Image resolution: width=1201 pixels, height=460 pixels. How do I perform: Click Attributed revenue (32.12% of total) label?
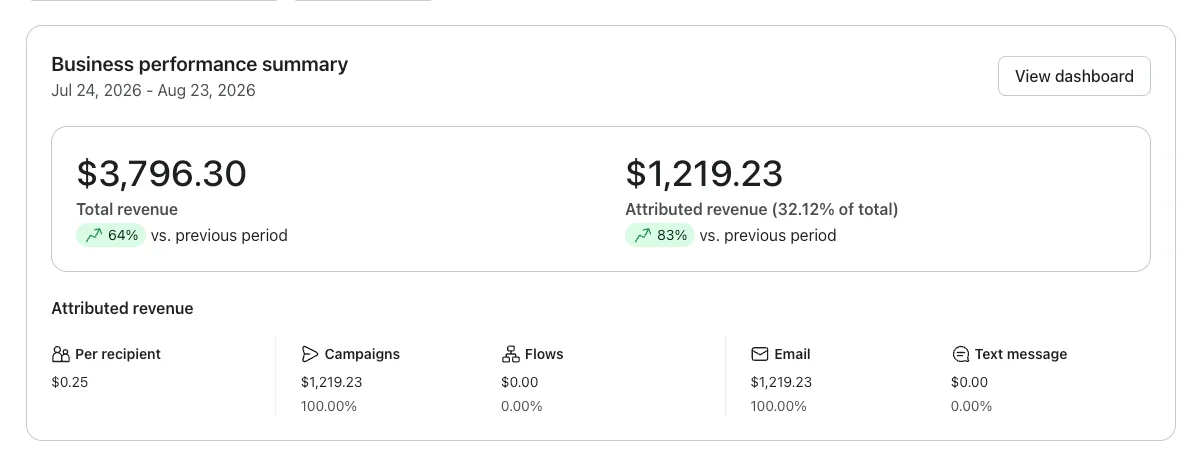[x=762, y=210]
